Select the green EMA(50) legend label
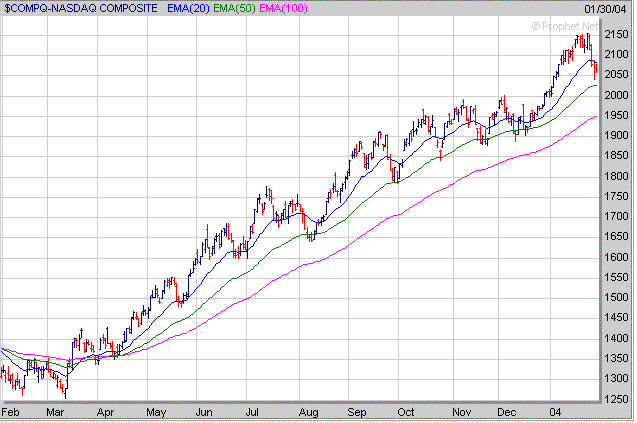Screen dimensions: 637x423 click(234, 8)
